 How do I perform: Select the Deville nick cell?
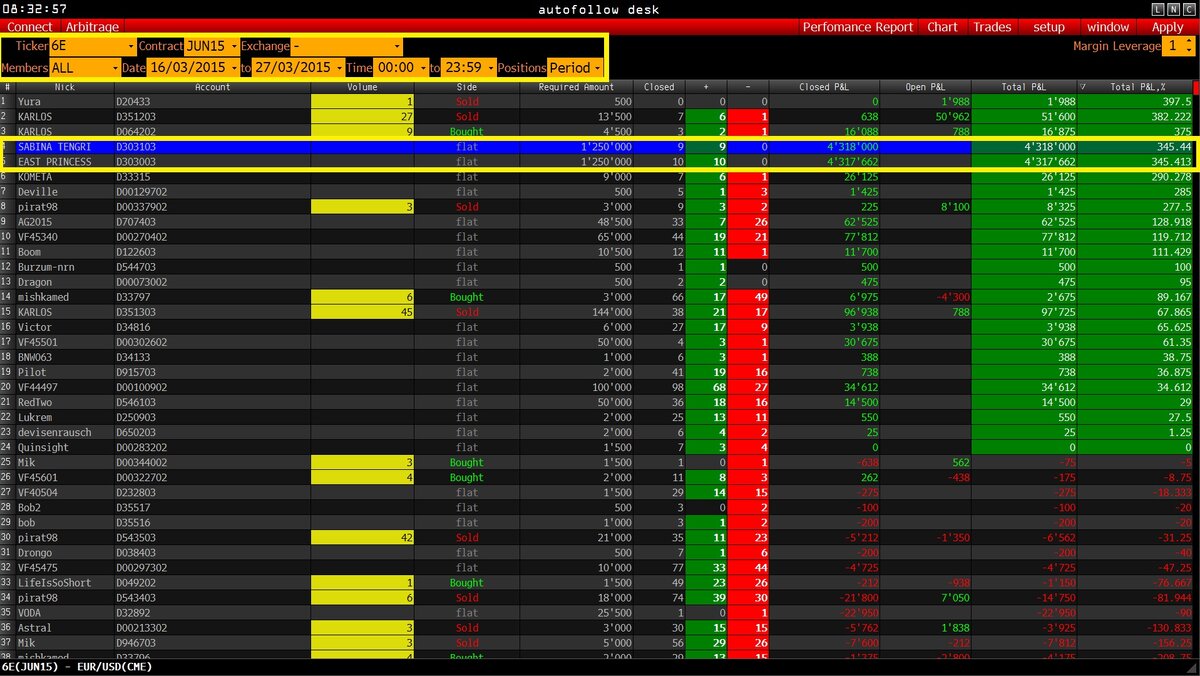64,191
